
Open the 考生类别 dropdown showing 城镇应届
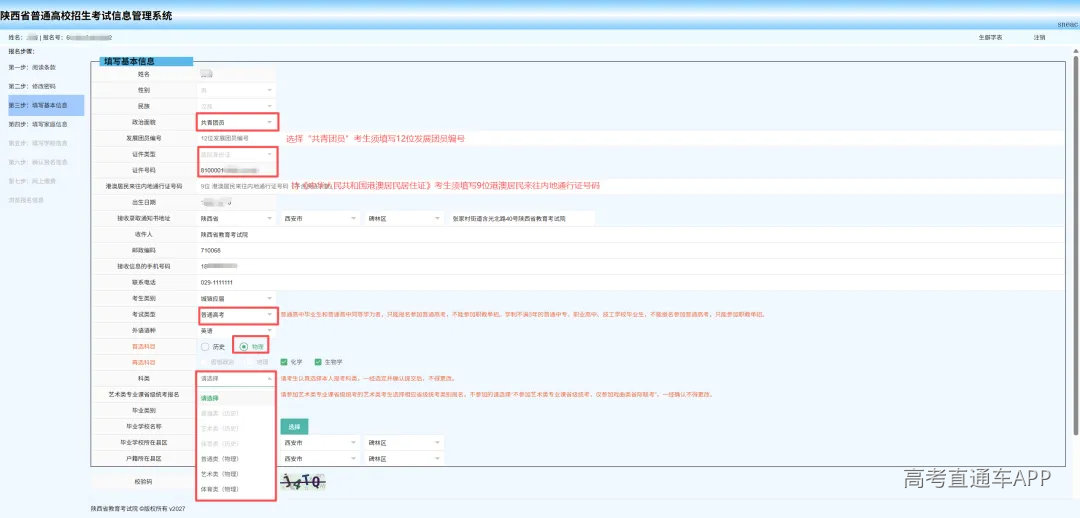(x=236, y=298)
